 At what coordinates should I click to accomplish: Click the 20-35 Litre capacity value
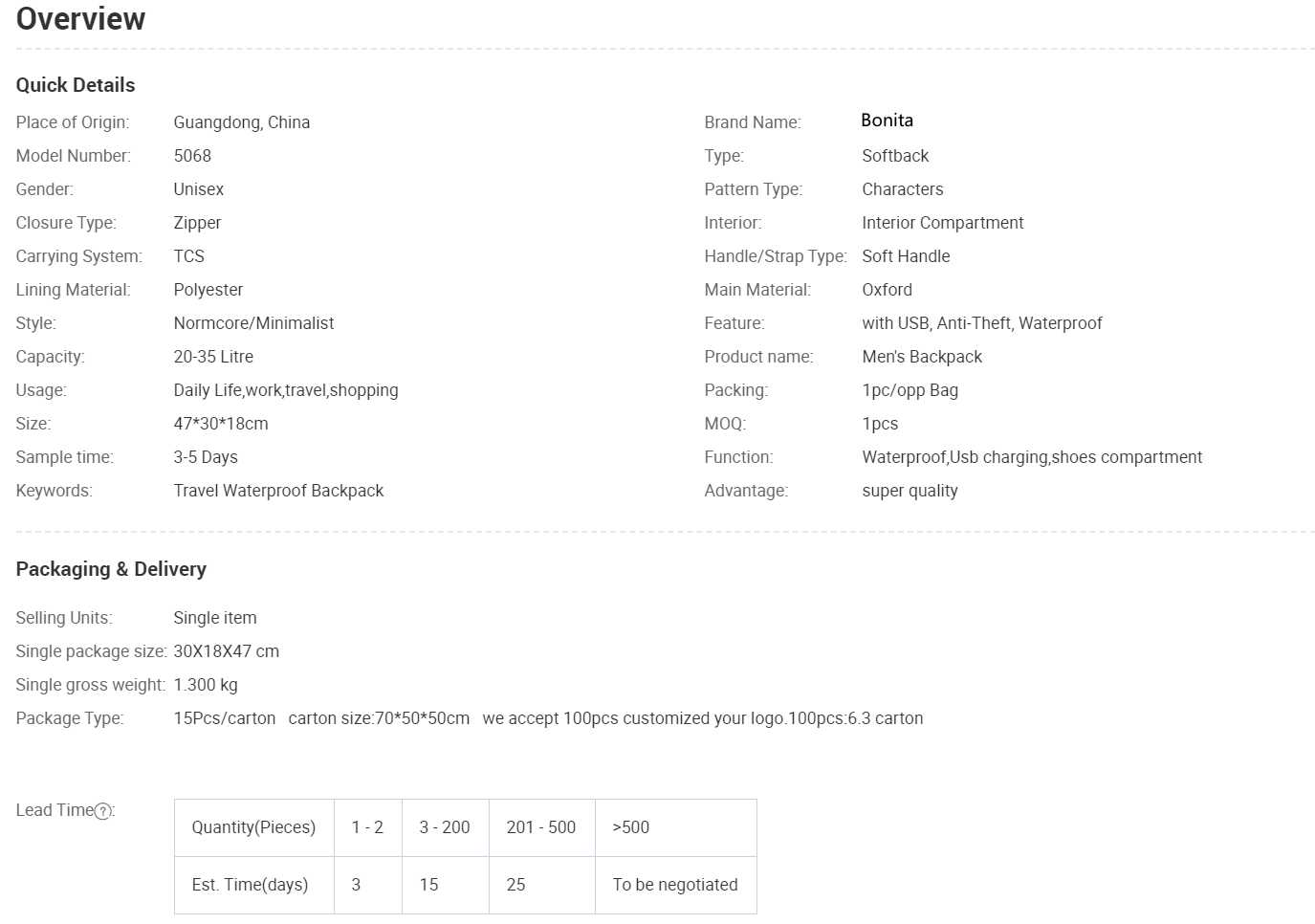pos(214,357)
